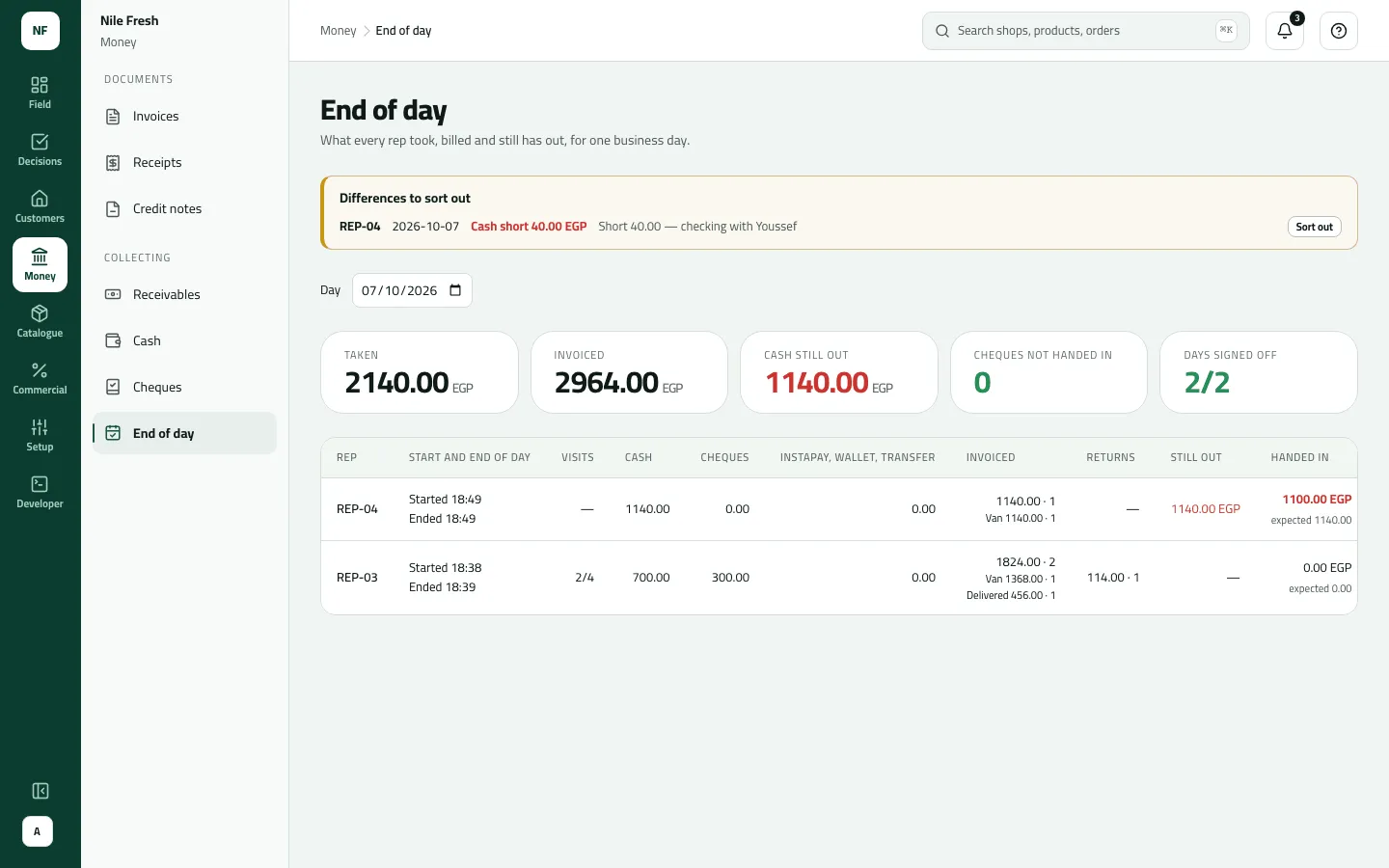Select the REP-03 table row label
1389x868 pixels.
point(357,578)
